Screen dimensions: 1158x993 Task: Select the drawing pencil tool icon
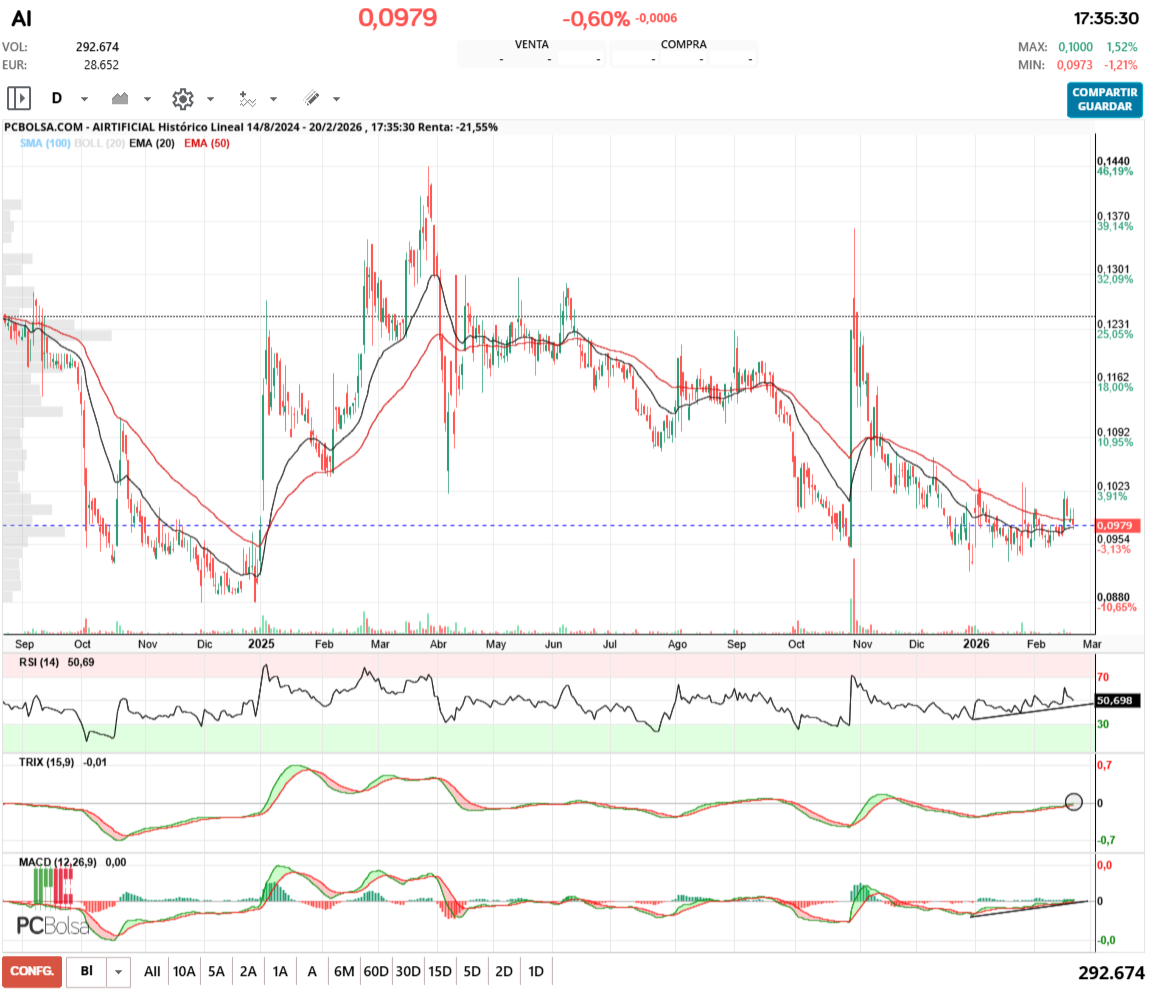[x=311, y=98]
